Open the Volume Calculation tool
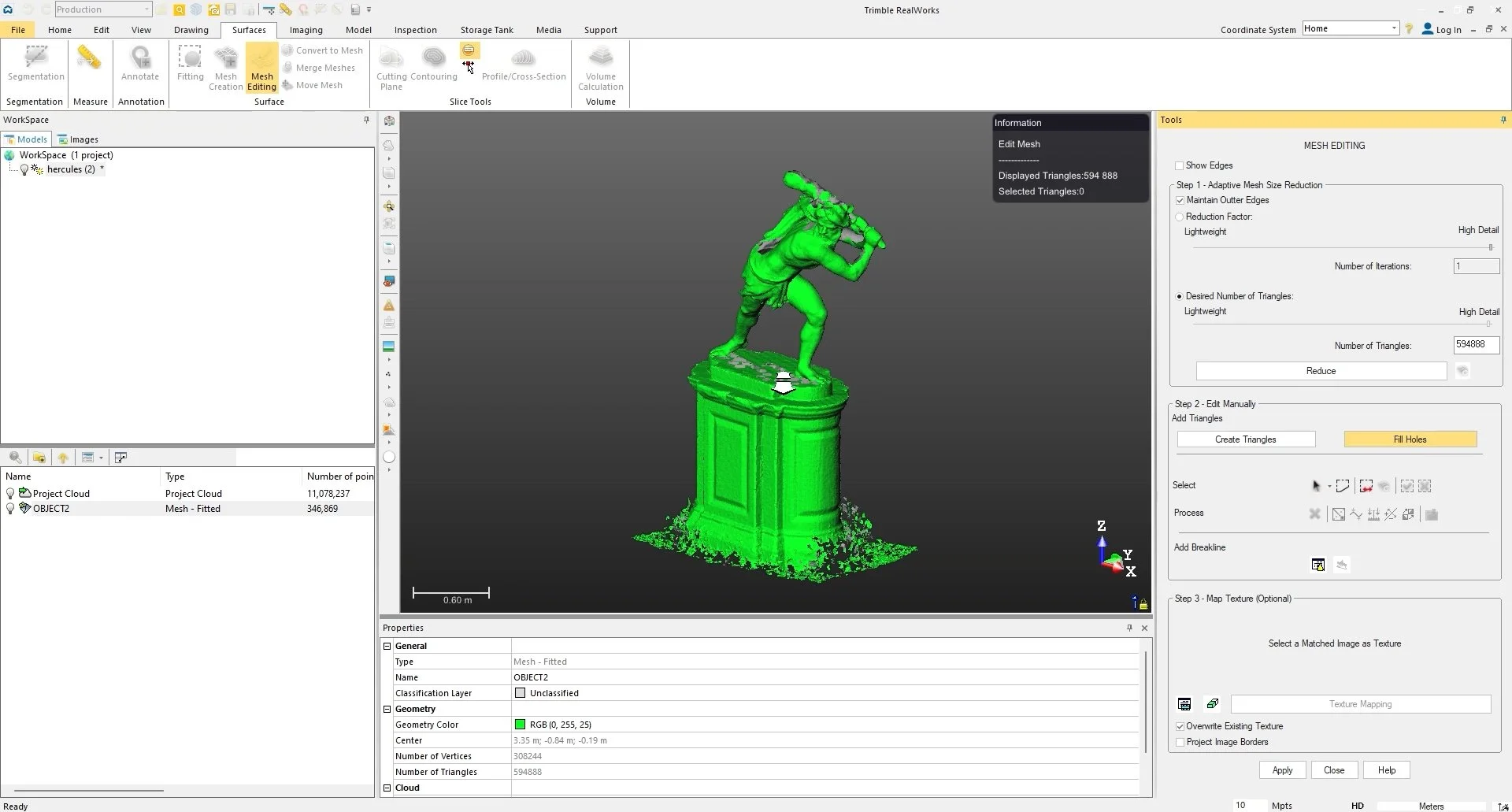The height and width of the screenshot is (812, 1512). tap(601, 68)
